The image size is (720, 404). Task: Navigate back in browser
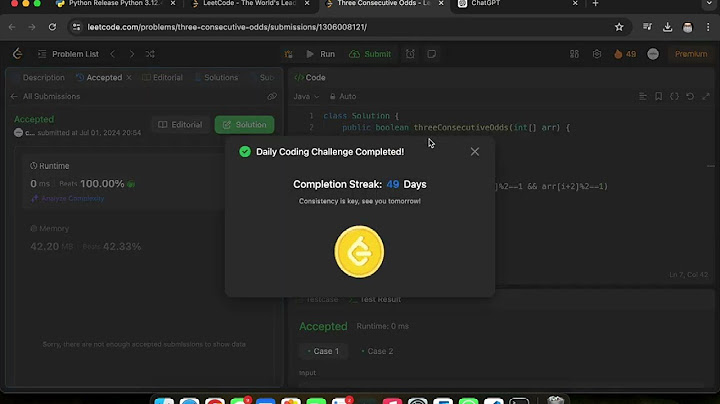tap(12, 27)
